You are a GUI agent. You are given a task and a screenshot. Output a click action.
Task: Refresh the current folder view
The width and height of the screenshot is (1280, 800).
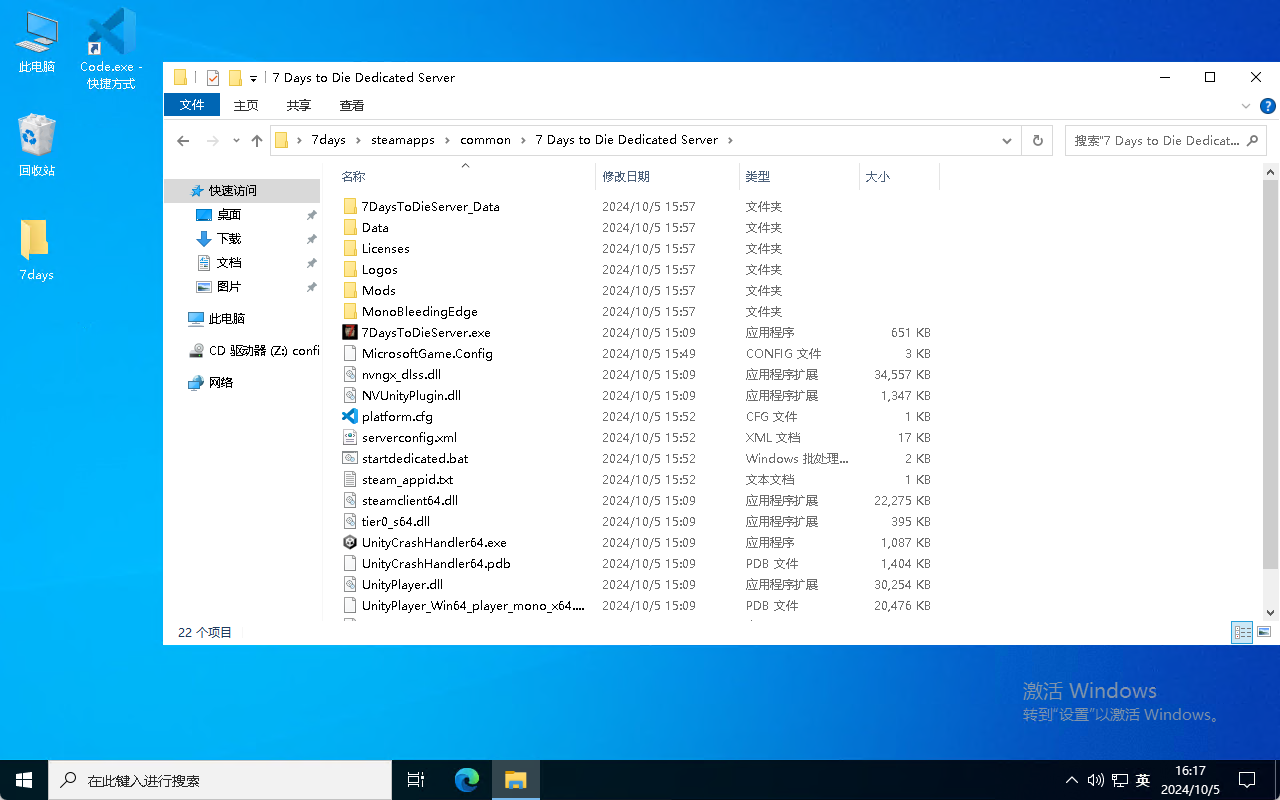[1037, 140]
